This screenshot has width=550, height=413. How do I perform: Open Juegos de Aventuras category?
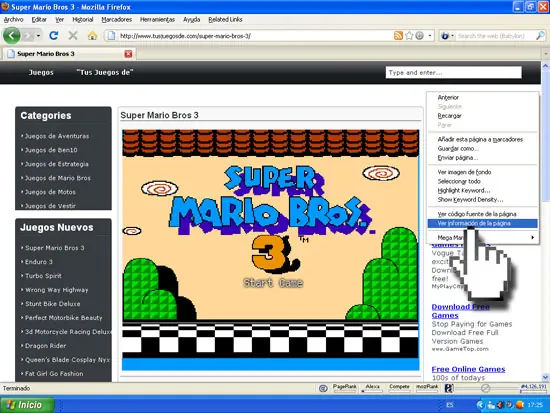57,136
